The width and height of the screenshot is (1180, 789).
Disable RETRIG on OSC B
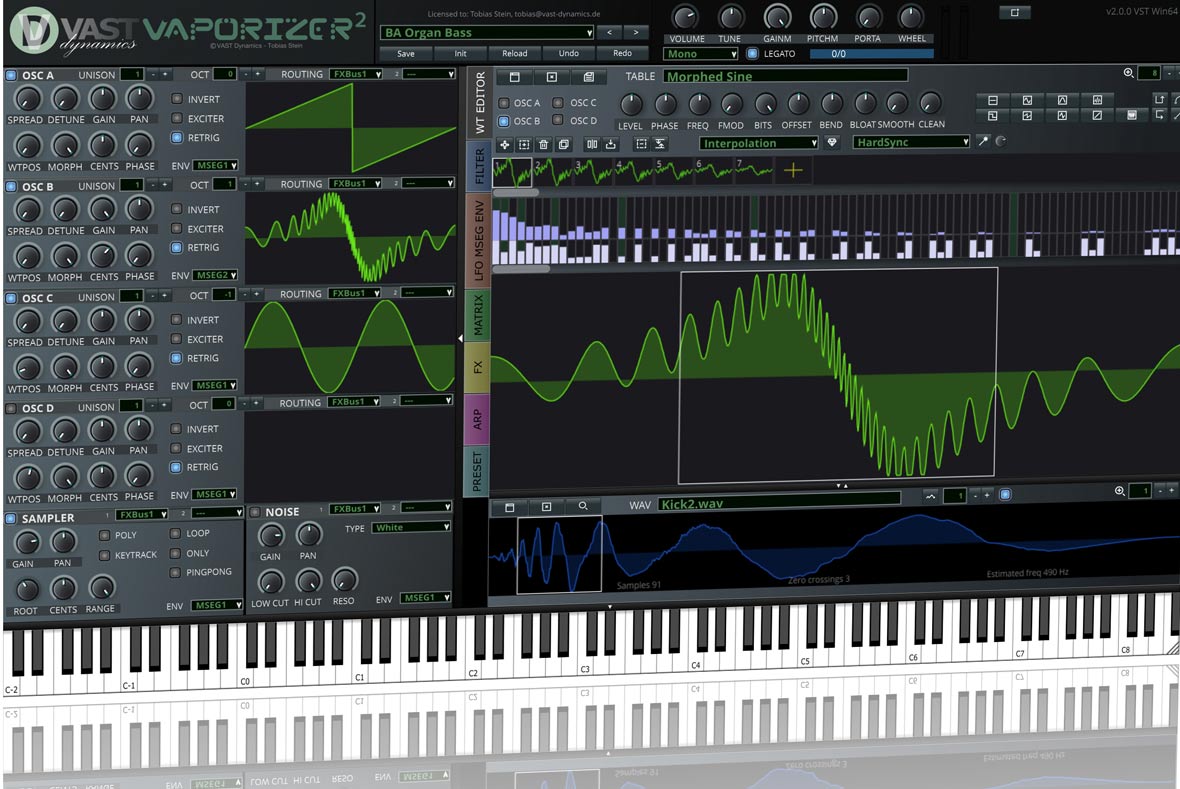tap(176, 247)
